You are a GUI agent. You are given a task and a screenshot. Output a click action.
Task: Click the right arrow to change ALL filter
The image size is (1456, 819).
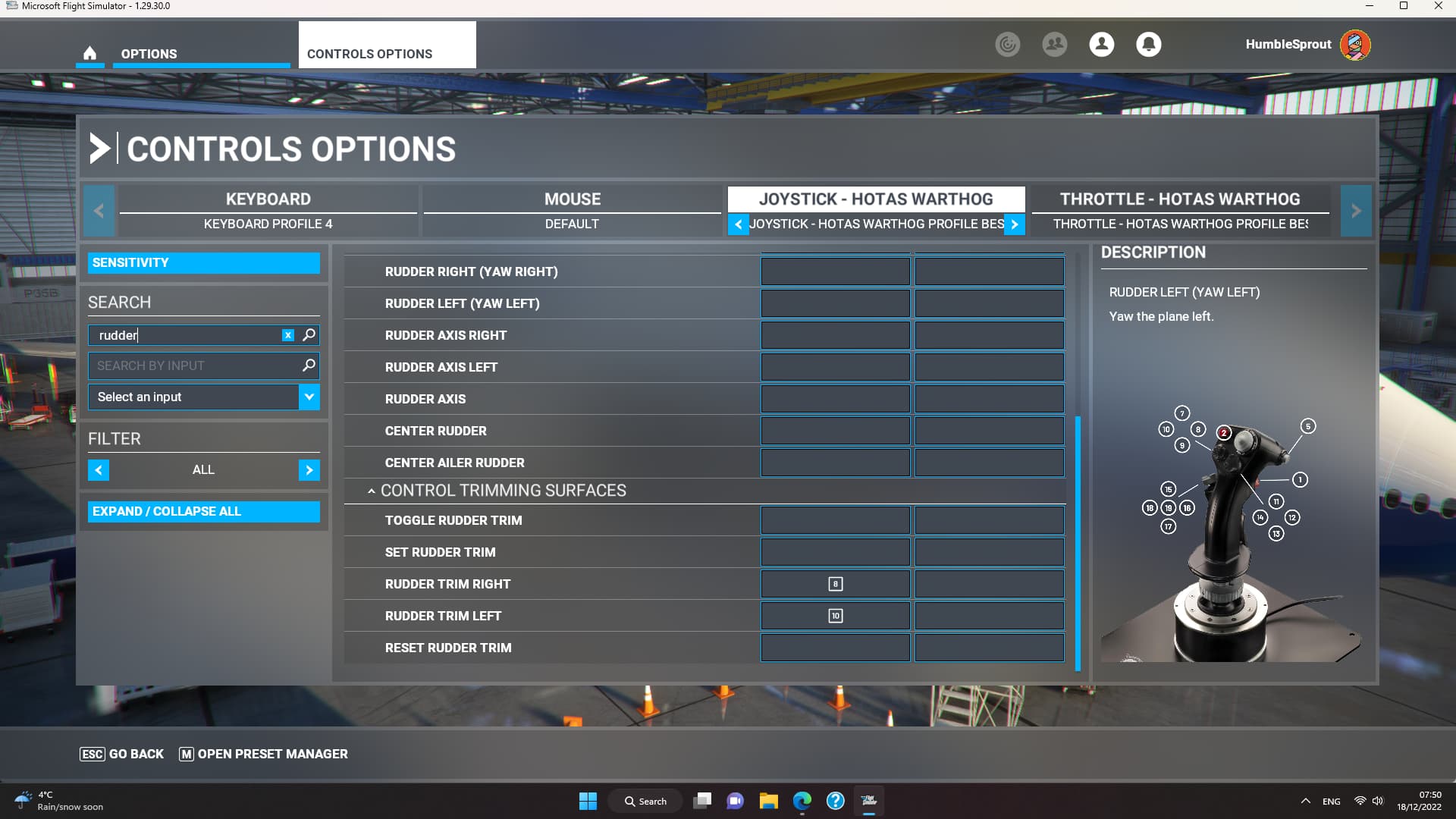tap(309, 470)
